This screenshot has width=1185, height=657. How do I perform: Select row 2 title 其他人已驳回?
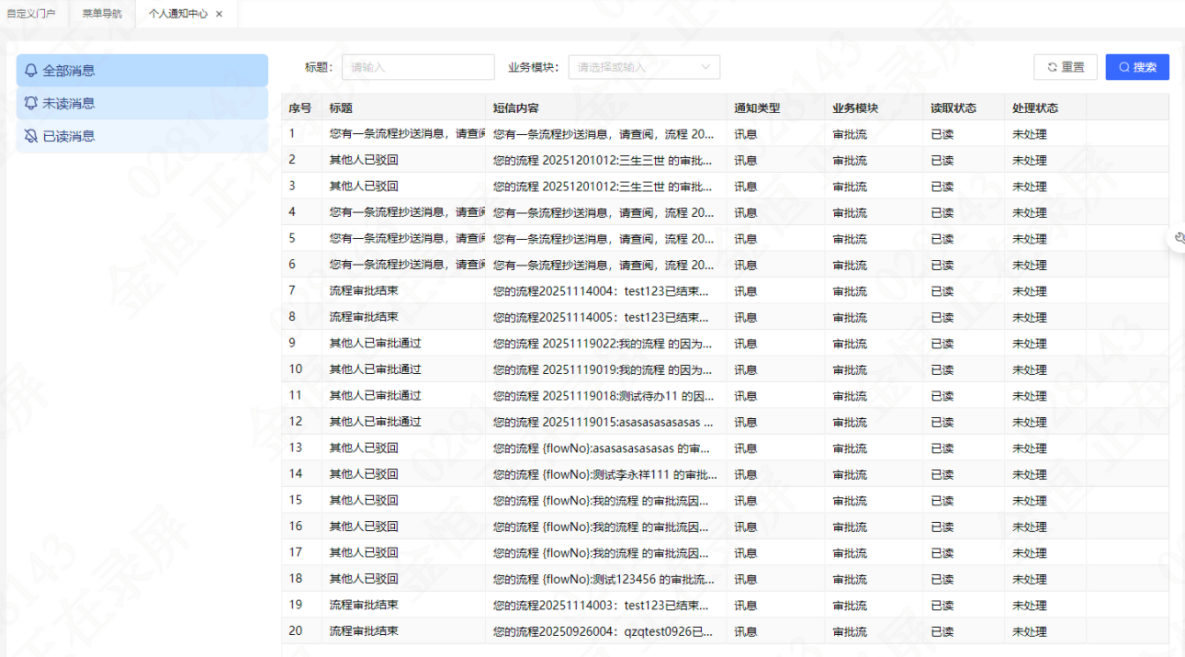[364, 160]
